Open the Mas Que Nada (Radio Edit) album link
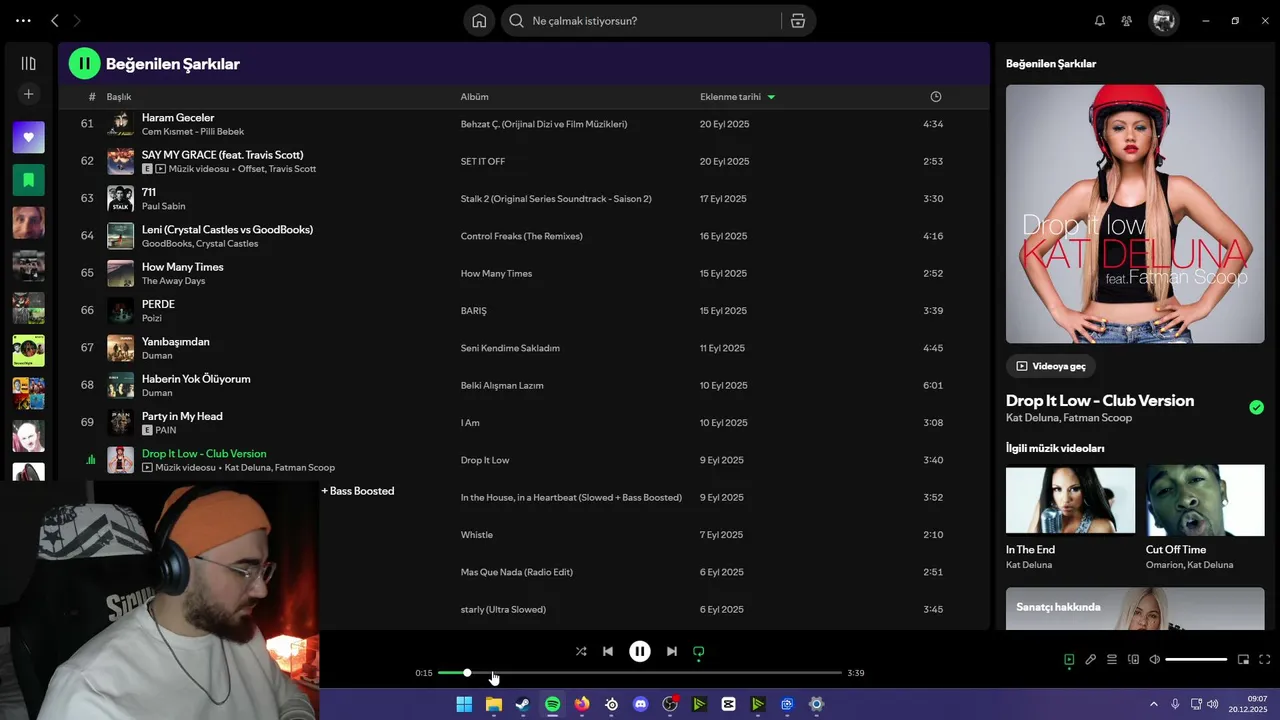The image size is (1280, 720). click(x=516, y=572)
